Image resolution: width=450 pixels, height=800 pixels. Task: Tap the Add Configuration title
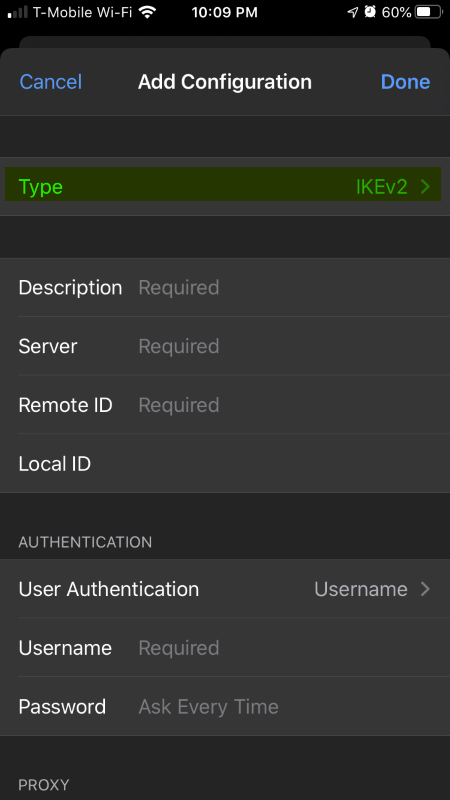click(x=224, y=82)
